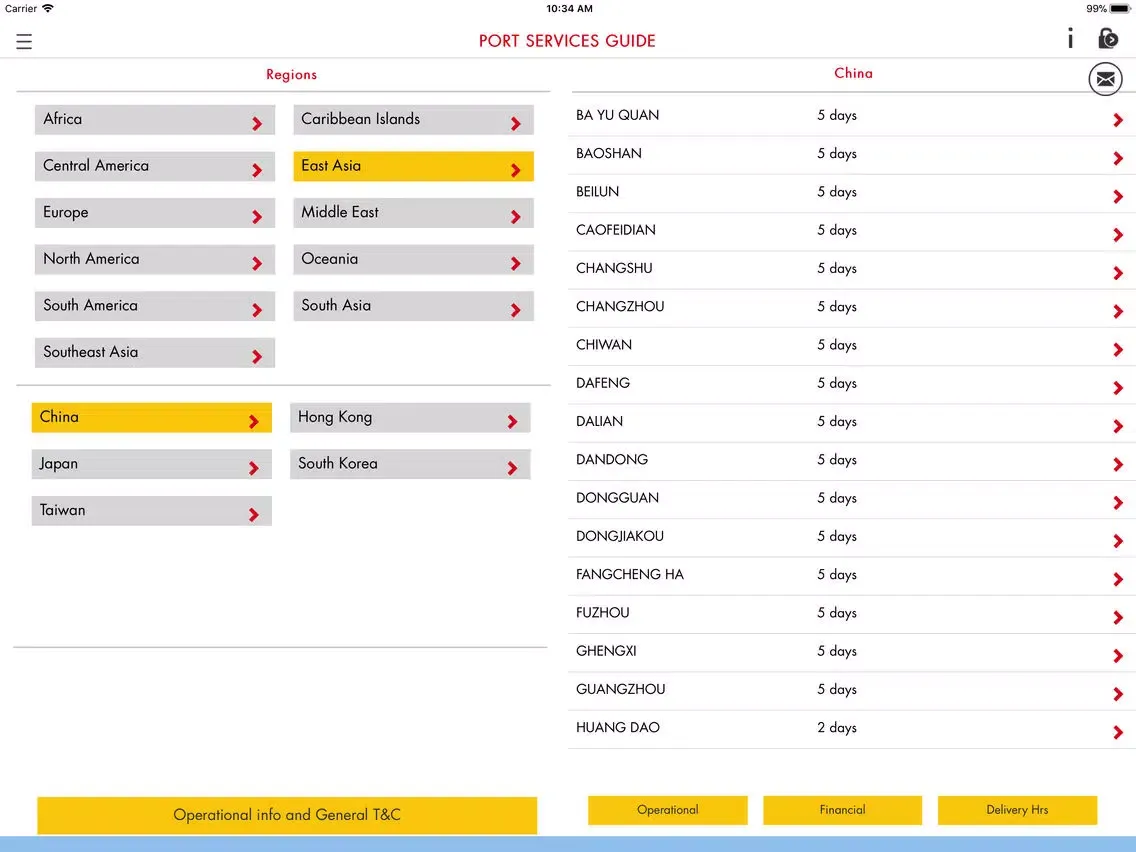Select the Caribbean Islands region
Viewport: 1136px width, 852px height.
(x=413, y=120)
